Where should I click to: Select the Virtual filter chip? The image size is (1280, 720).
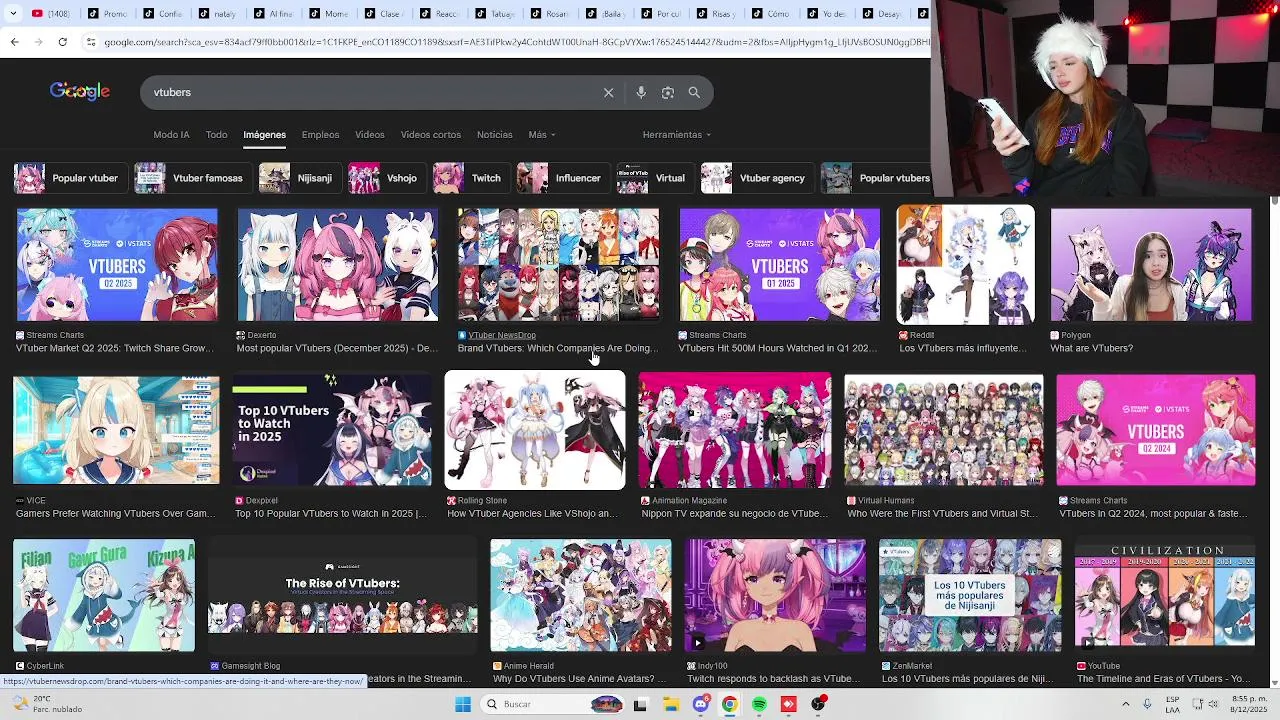[x=655, y=178]
